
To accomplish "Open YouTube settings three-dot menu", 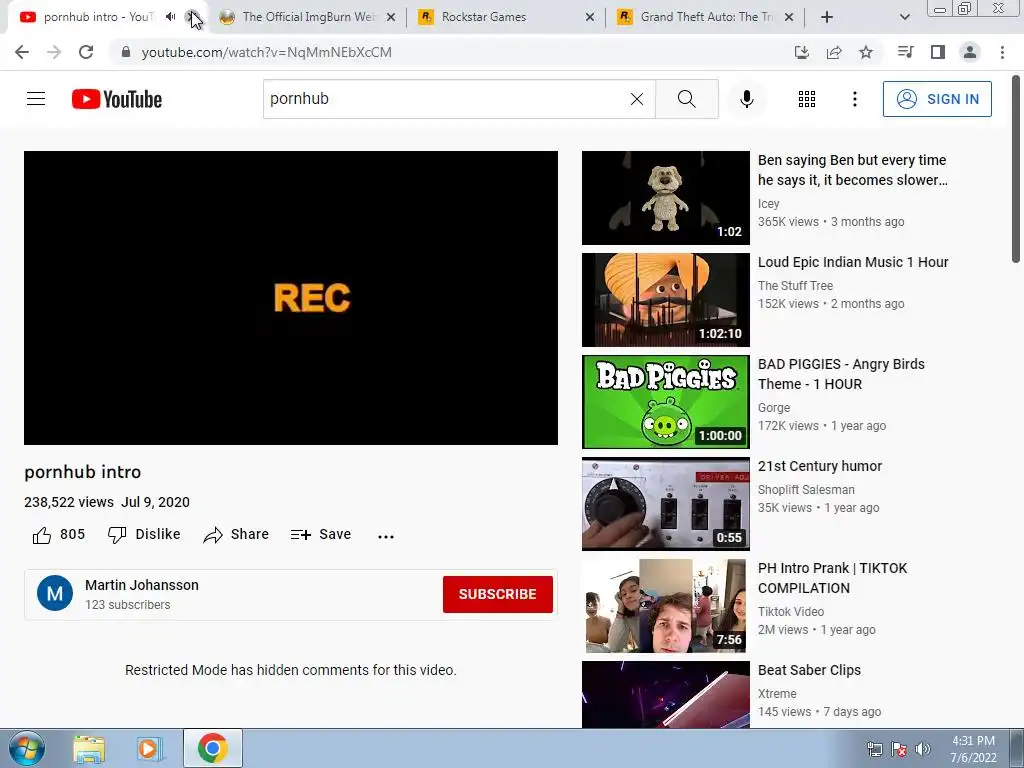I will coord(854,99).
